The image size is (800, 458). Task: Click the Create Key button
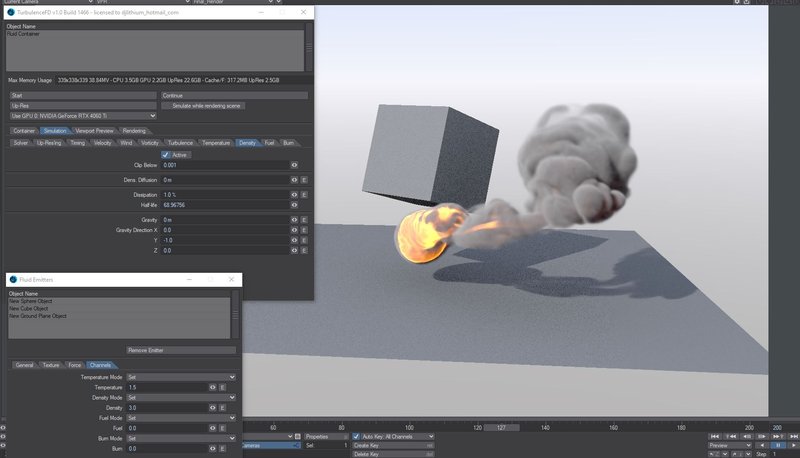tap(393, 445)
